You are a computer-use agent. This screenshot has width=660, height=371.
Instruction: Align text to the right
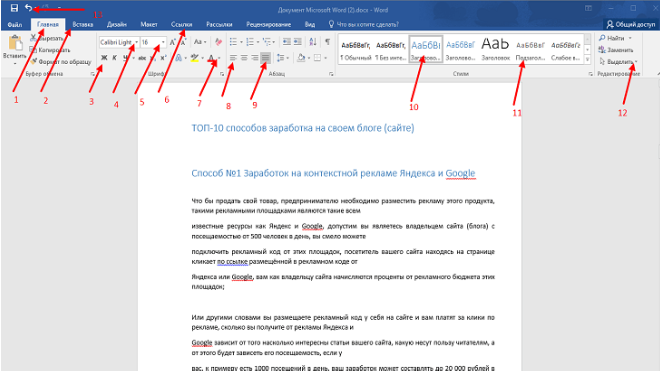[x=255, y=58]
